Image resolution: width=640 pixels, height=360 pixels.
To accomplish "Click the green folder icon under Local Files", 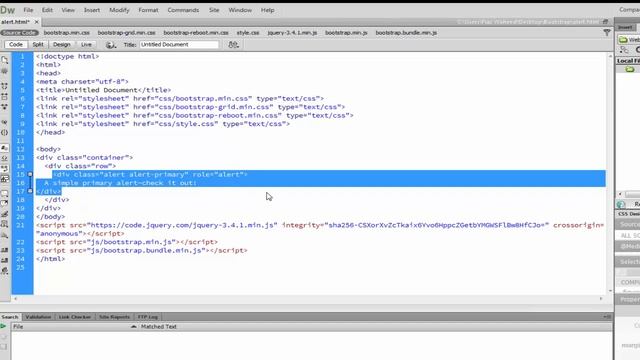I will click(630, 69).
